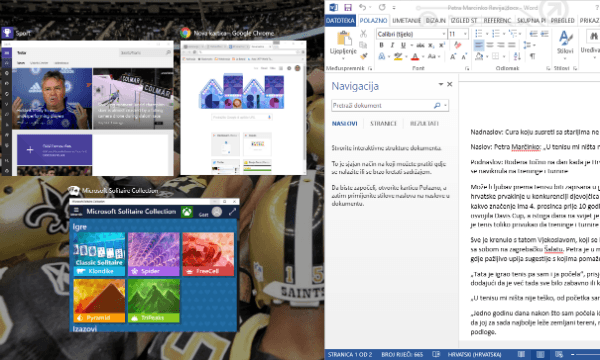Image resolution: width=600 pixels, height=360 pixels.
Task: Align text right
Action: (501, 45)
